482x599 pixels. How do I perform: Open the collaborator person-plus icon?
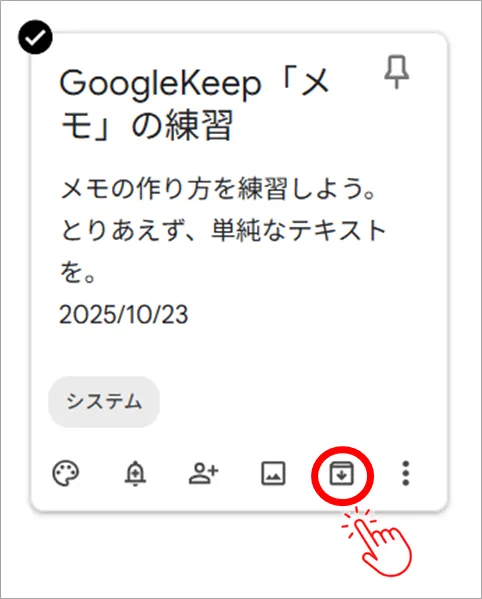[204, 474]
